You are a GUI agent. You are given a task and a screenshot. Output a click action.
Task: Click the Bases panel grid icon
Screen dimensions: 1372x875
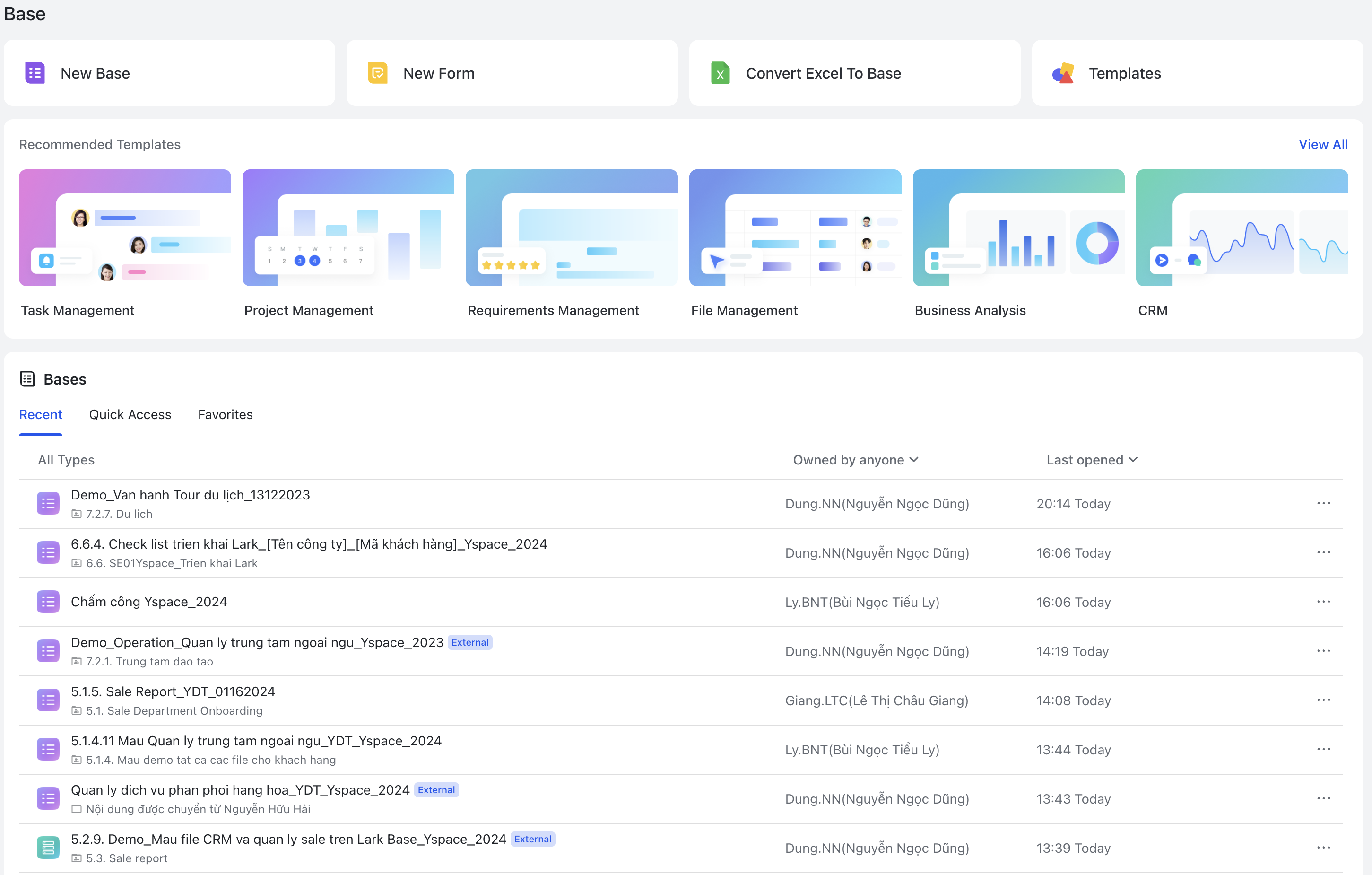pyautogui.click(x=27, y=379)
